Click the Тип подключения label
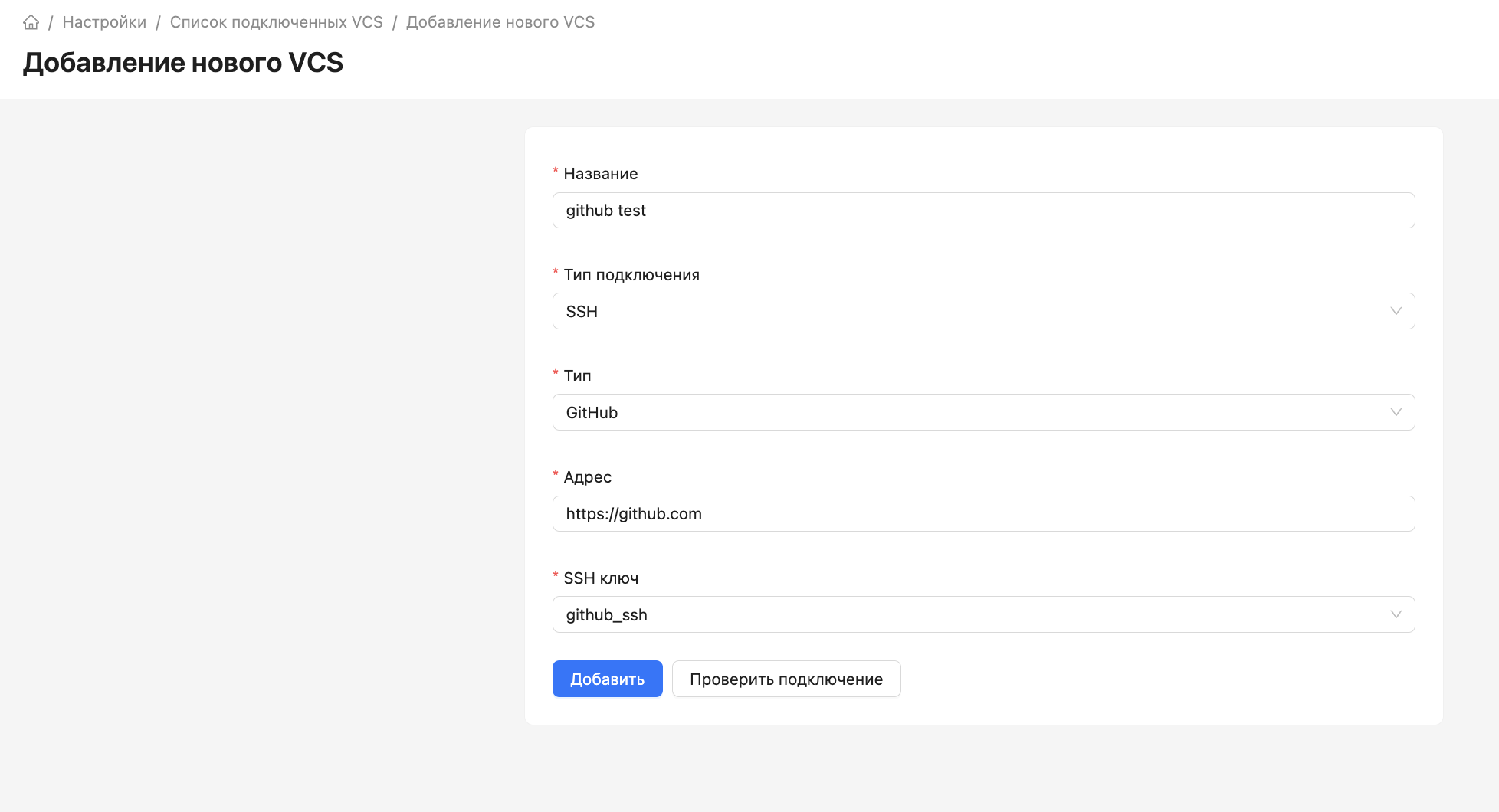This screenshot has height=812, width=1499. click(631, 275)
